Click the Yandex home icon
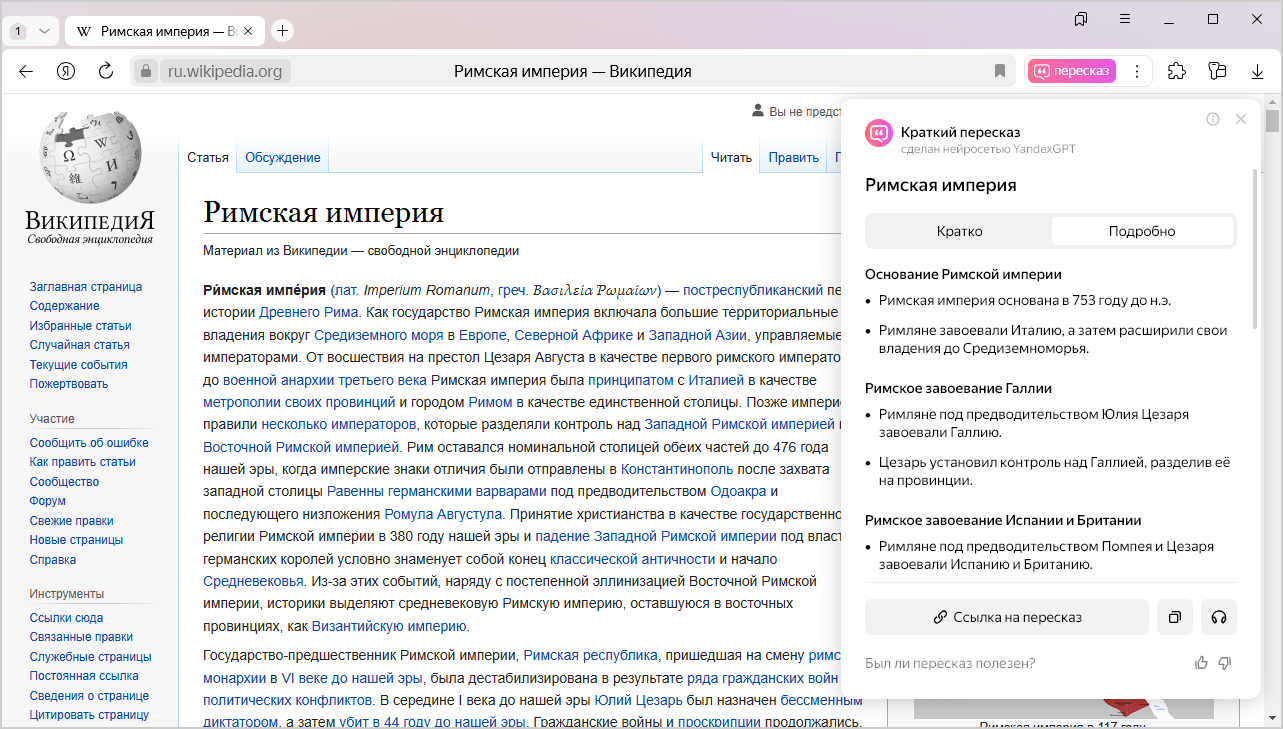The width and height of the screenshot is (1283, 729). pos(66,71)
